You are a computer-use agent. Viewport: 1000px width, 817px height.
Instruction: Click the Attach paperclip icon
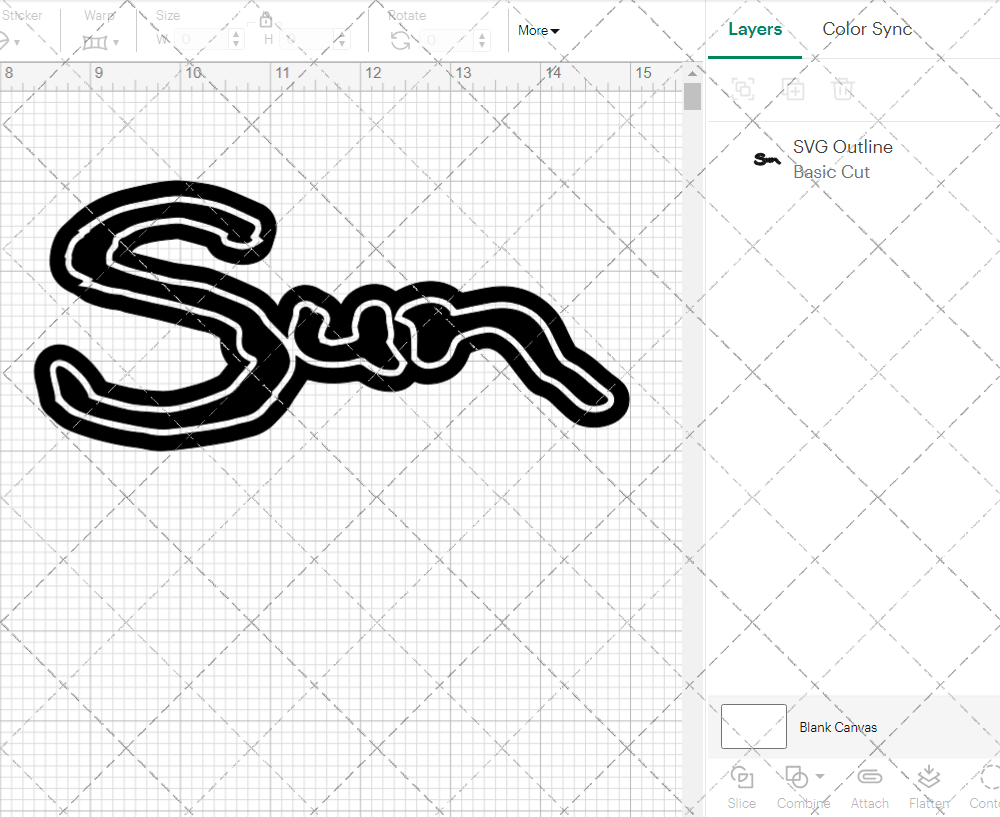click(x=869, y=778)
